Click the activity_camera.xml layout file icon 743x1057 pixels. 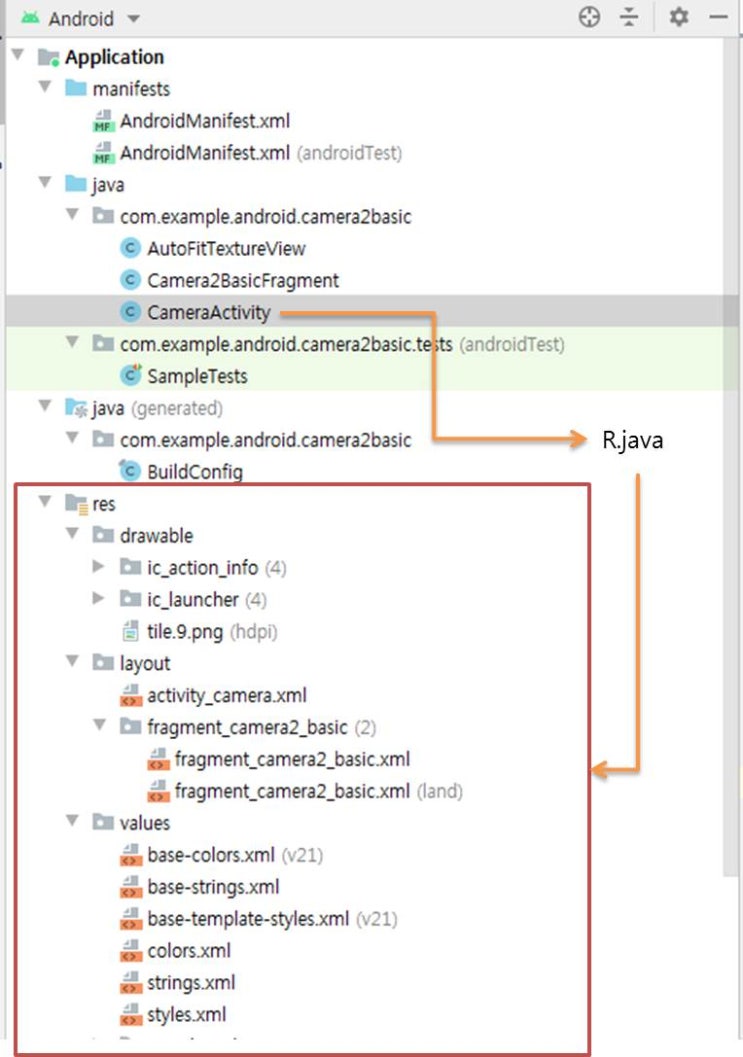[131, 695]
